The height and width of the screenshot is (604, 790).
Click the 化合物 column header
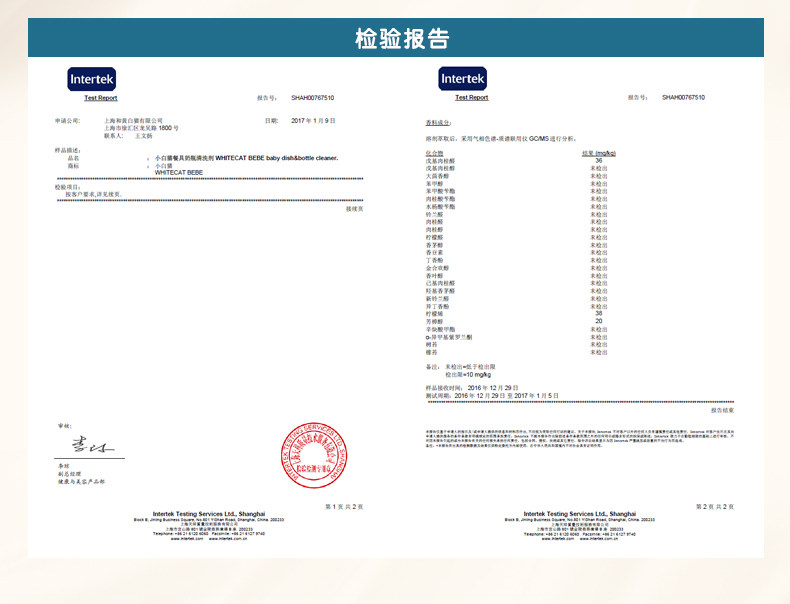click(x=434, y=153)
